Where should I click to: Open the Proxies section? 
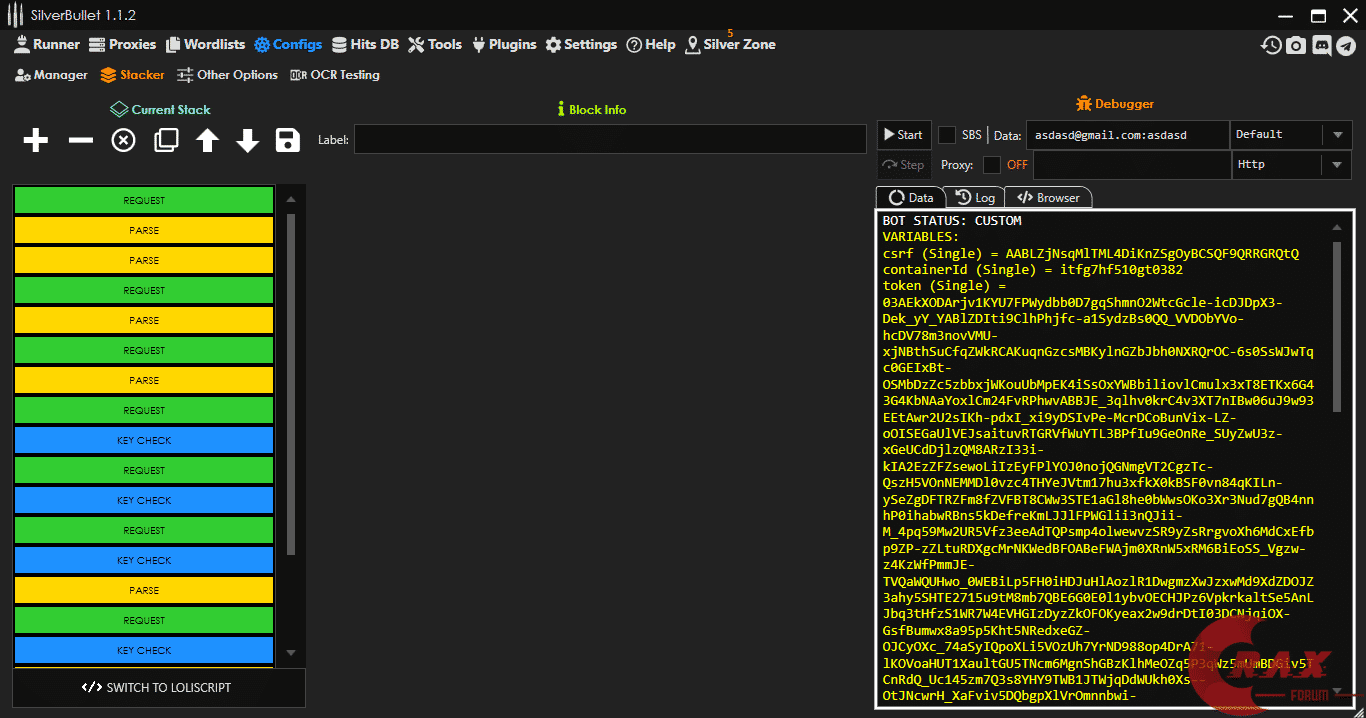tap(123, 44)
